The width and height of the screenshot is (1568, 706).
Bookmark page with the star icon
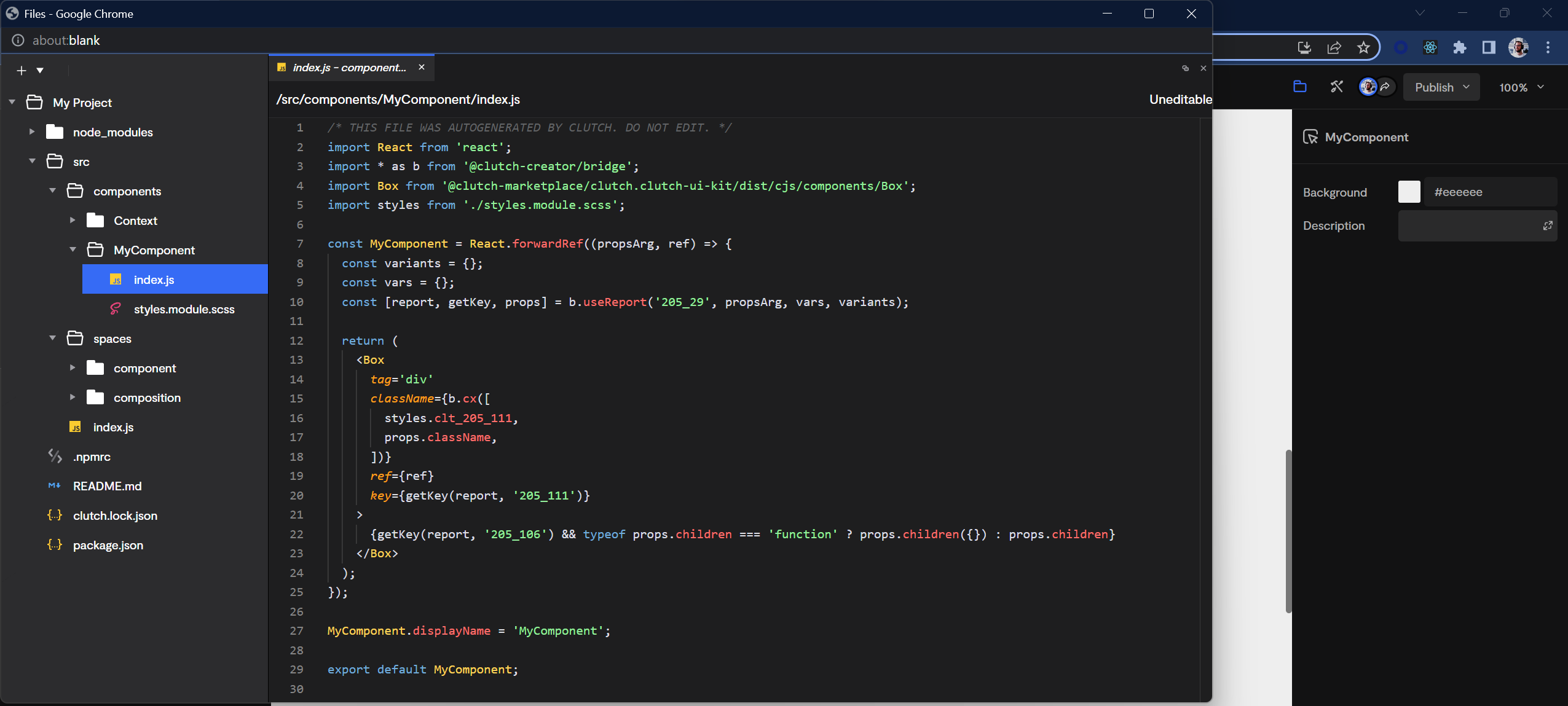point(1363,47)
